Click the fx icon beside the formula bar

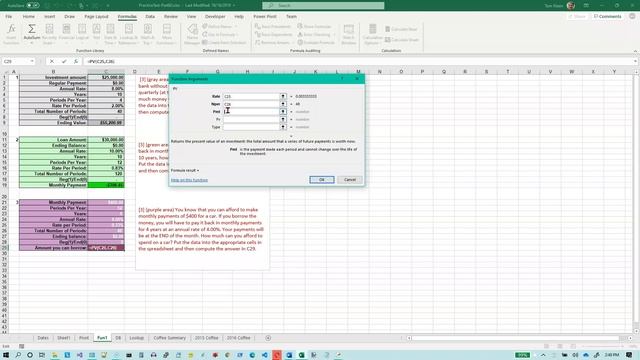tap(76, 61)
